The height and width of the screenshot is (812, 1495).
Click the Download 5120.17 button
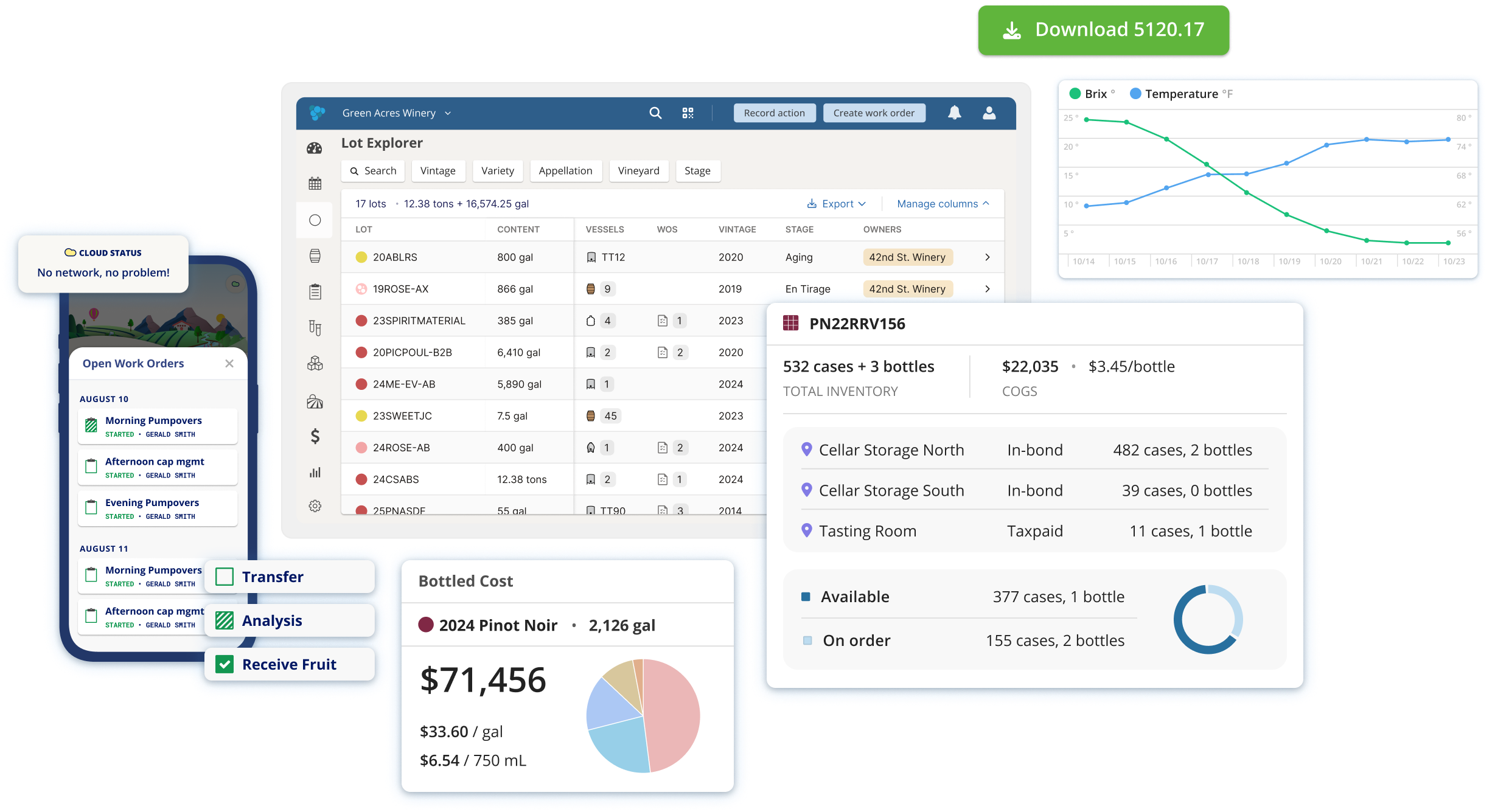coord(1103,30)
